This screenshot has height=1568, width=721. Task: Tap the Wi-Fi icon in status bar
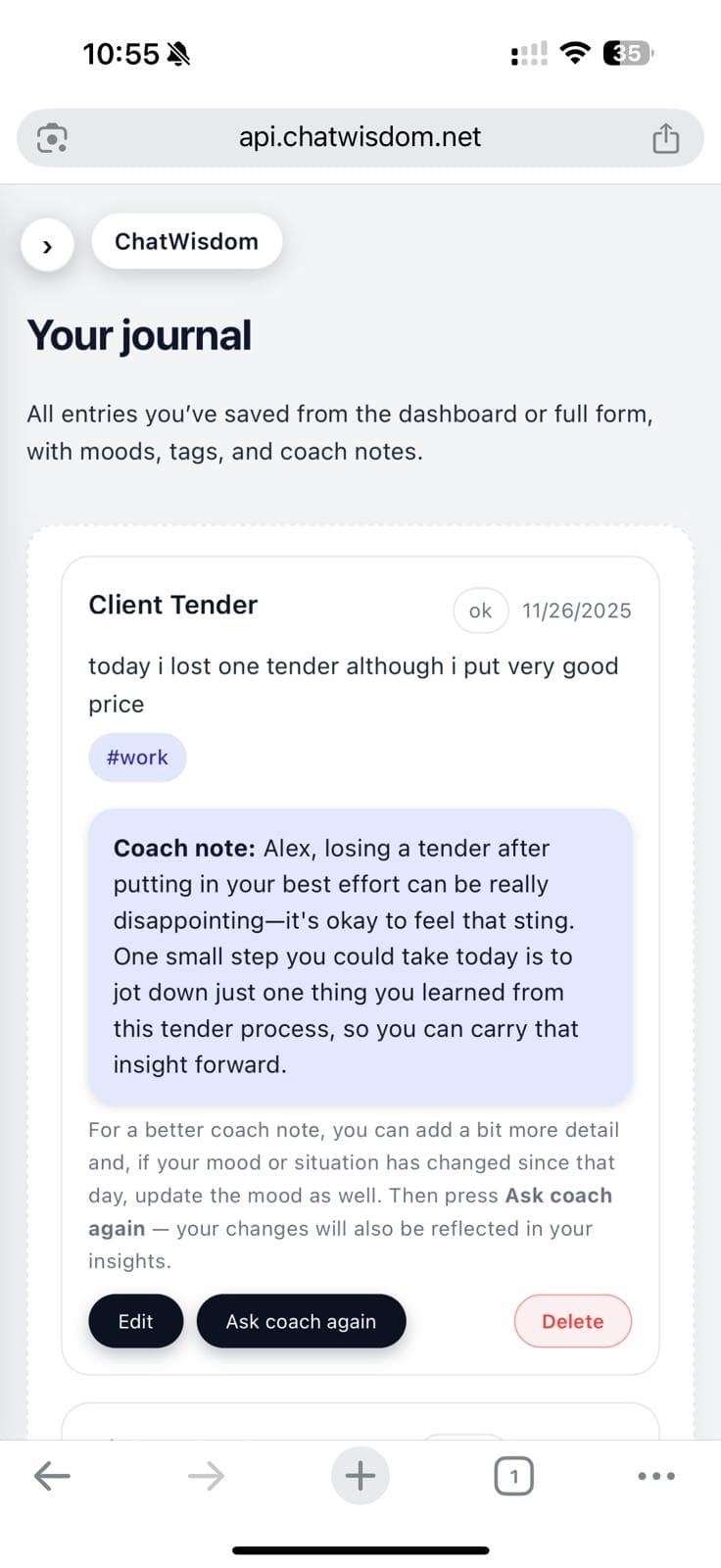click(x=576, y=53)
